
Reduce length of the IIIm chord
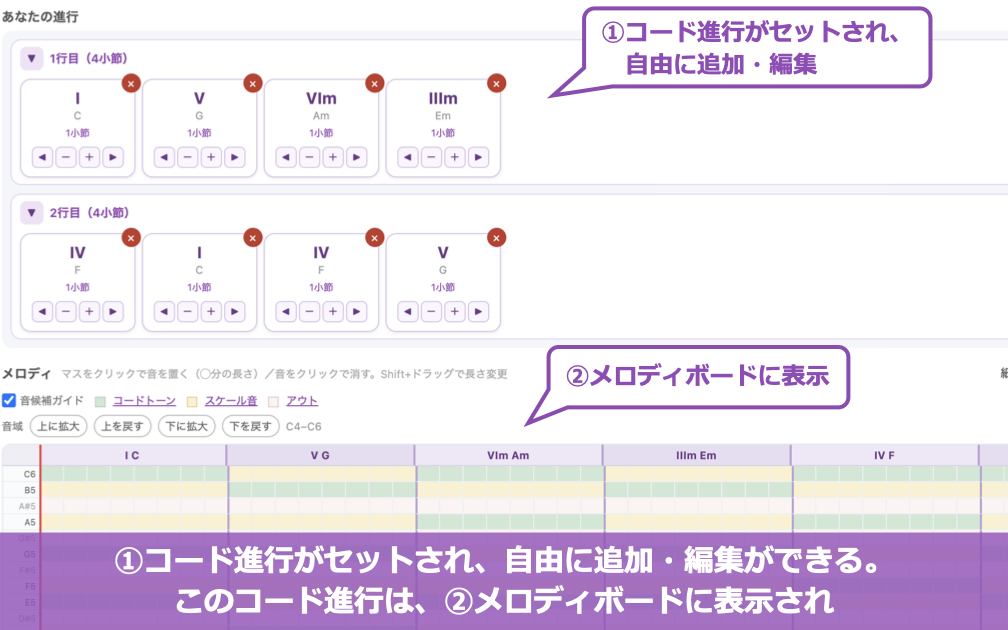431,158
